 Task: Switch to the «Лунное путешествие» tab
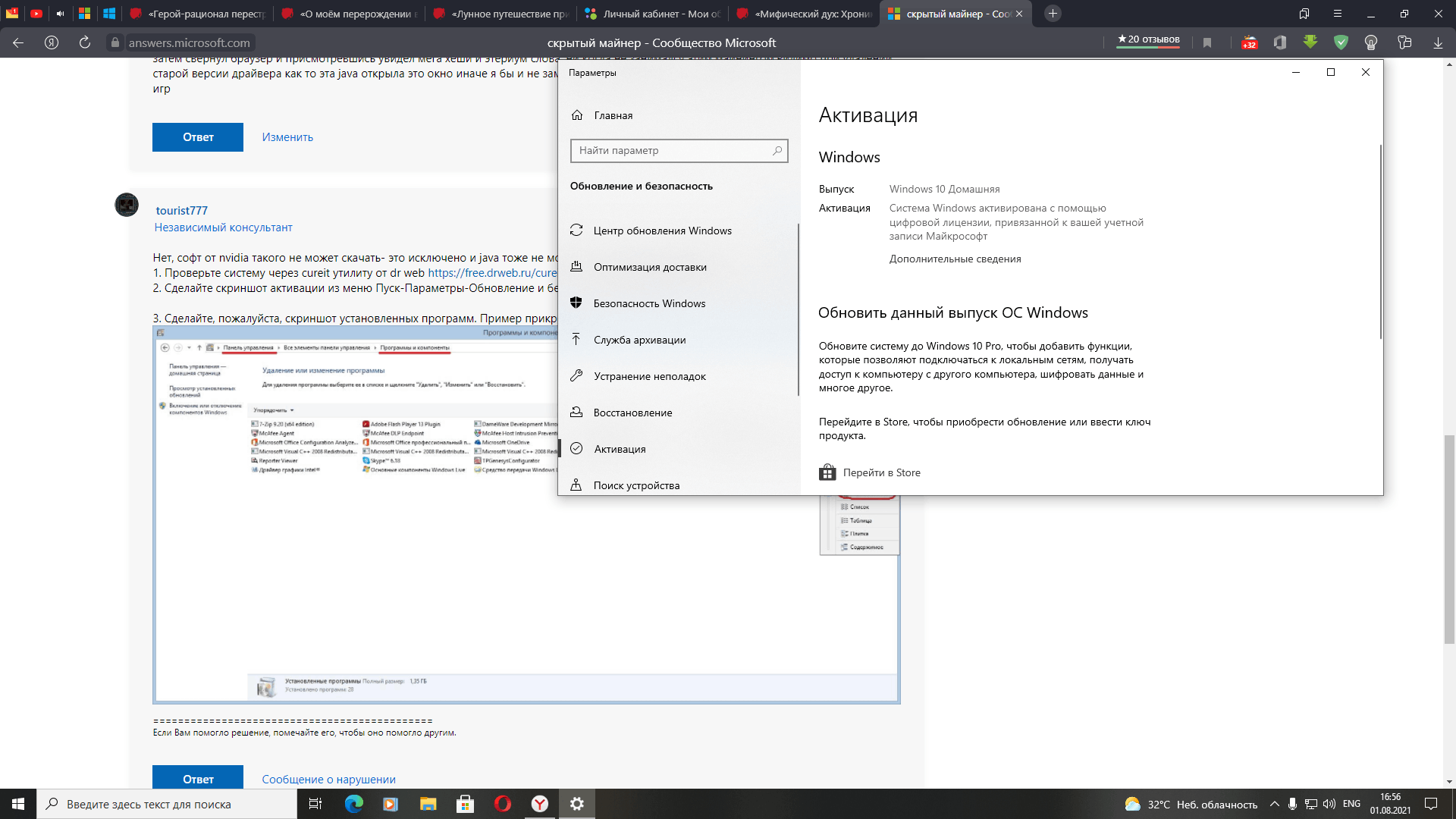[x=500, y=14]
